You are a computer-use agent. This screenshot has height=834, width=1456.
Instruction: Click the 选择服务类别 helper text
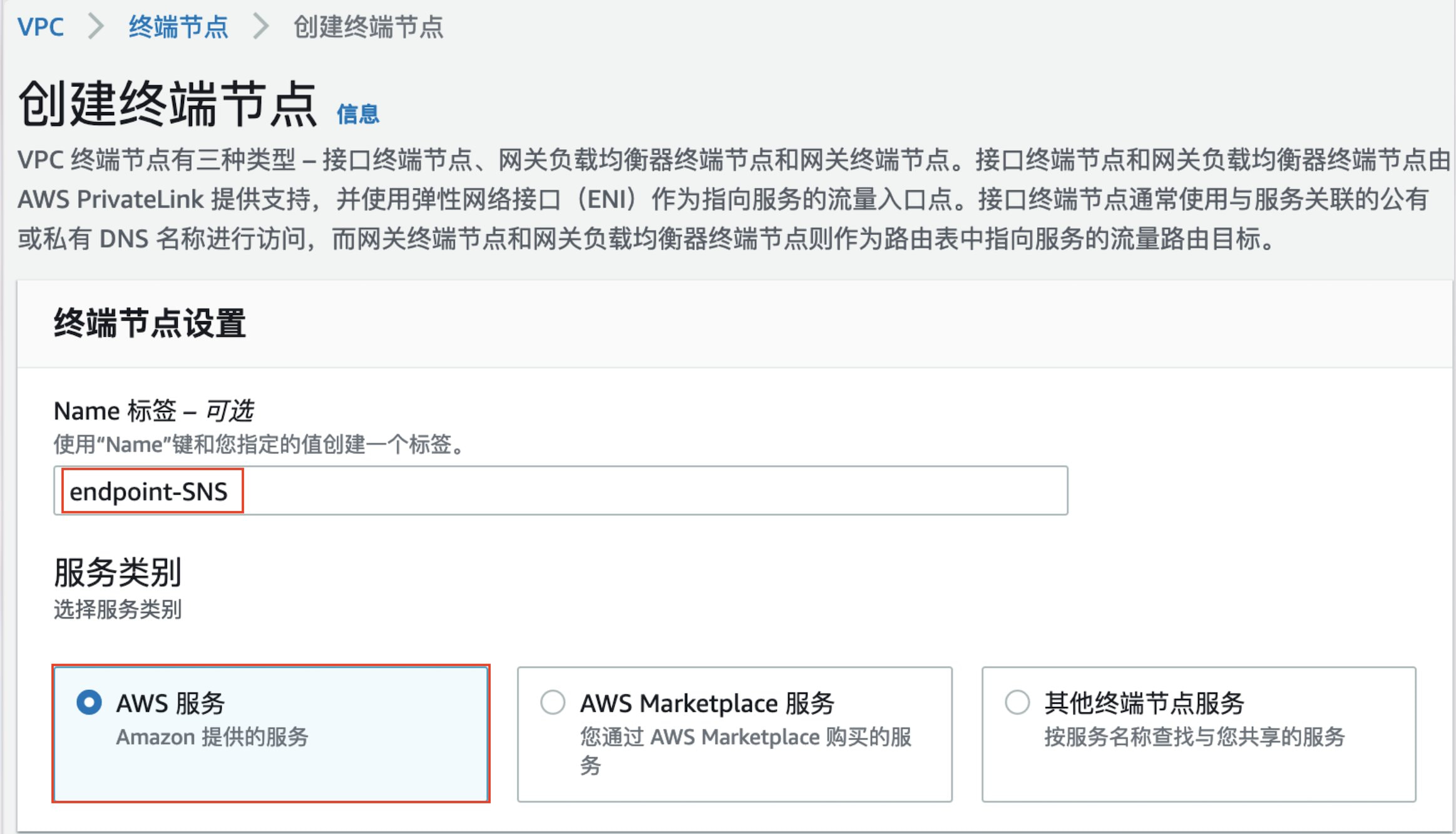118,609
